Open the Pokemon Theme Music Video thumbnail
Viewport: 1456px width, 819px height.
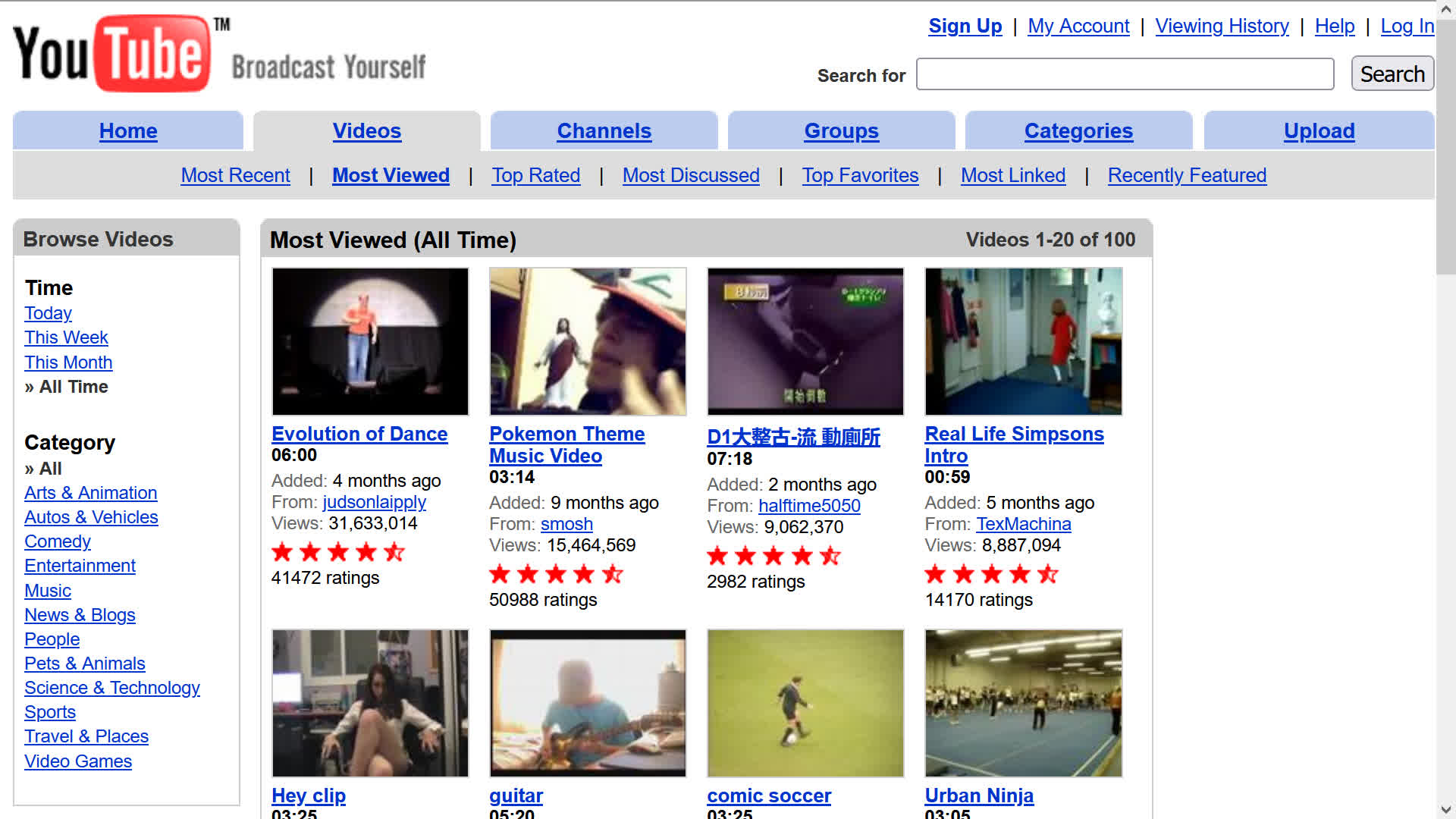tap(588, 341)
